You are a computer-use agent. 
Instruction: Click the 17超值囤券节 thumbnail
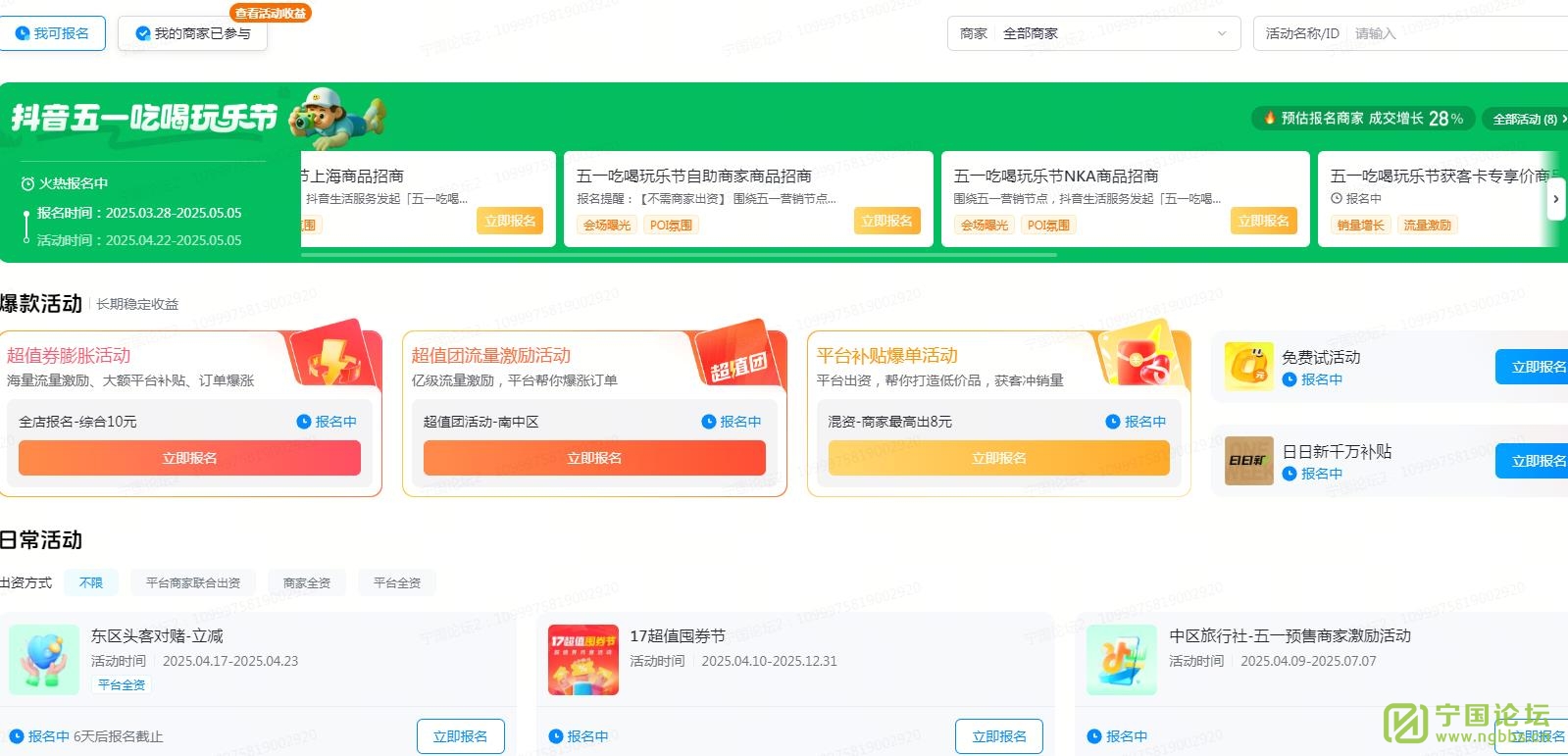[x=583, y=660]
